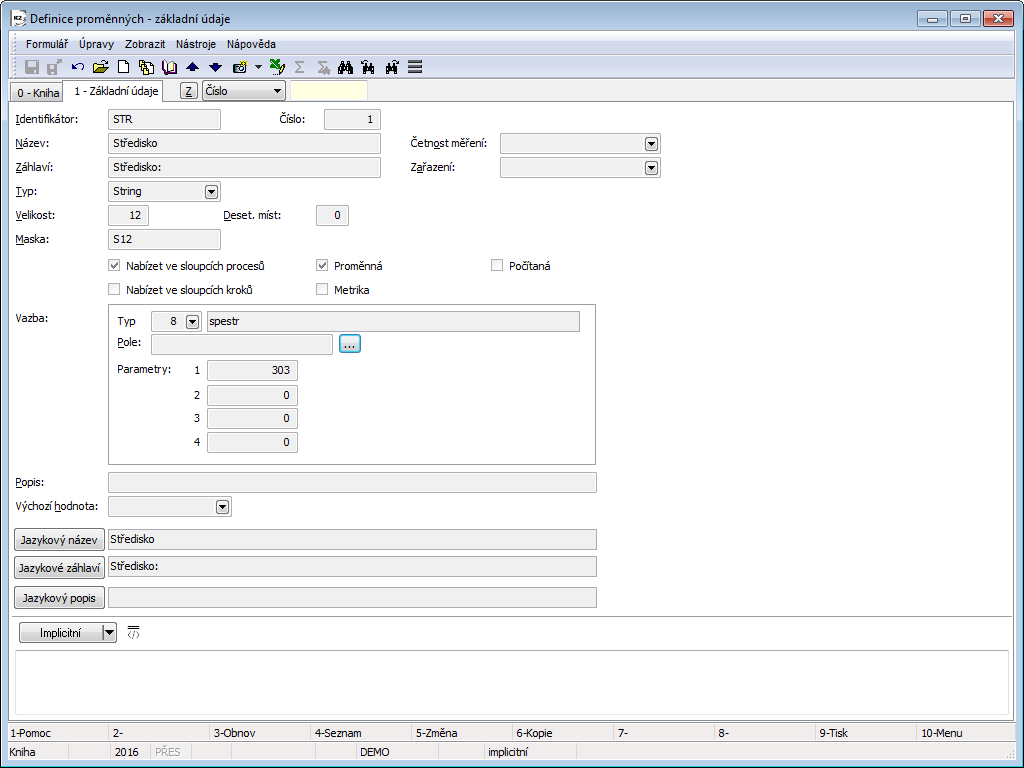
Task: Uncheck 'Nabízet ve sloupcích procesů' checkbox
Action: (114, 266)
